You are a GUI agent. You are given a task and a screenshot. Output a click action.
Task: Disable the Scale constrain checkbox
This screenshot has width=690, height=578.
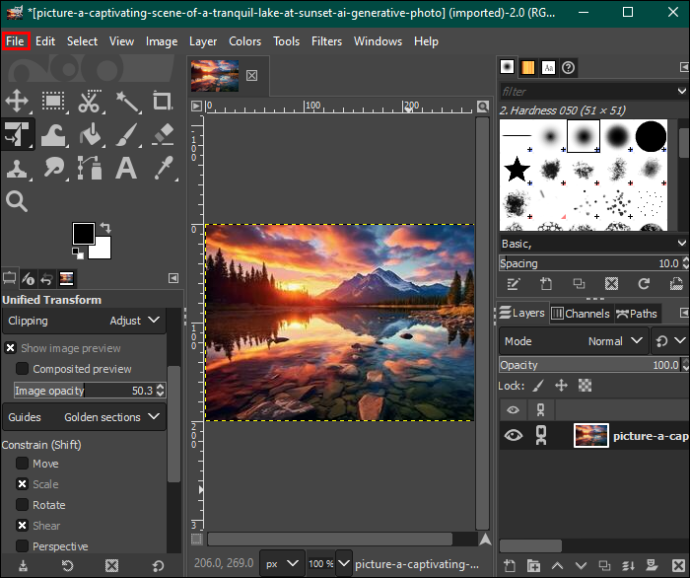[22, 484]
